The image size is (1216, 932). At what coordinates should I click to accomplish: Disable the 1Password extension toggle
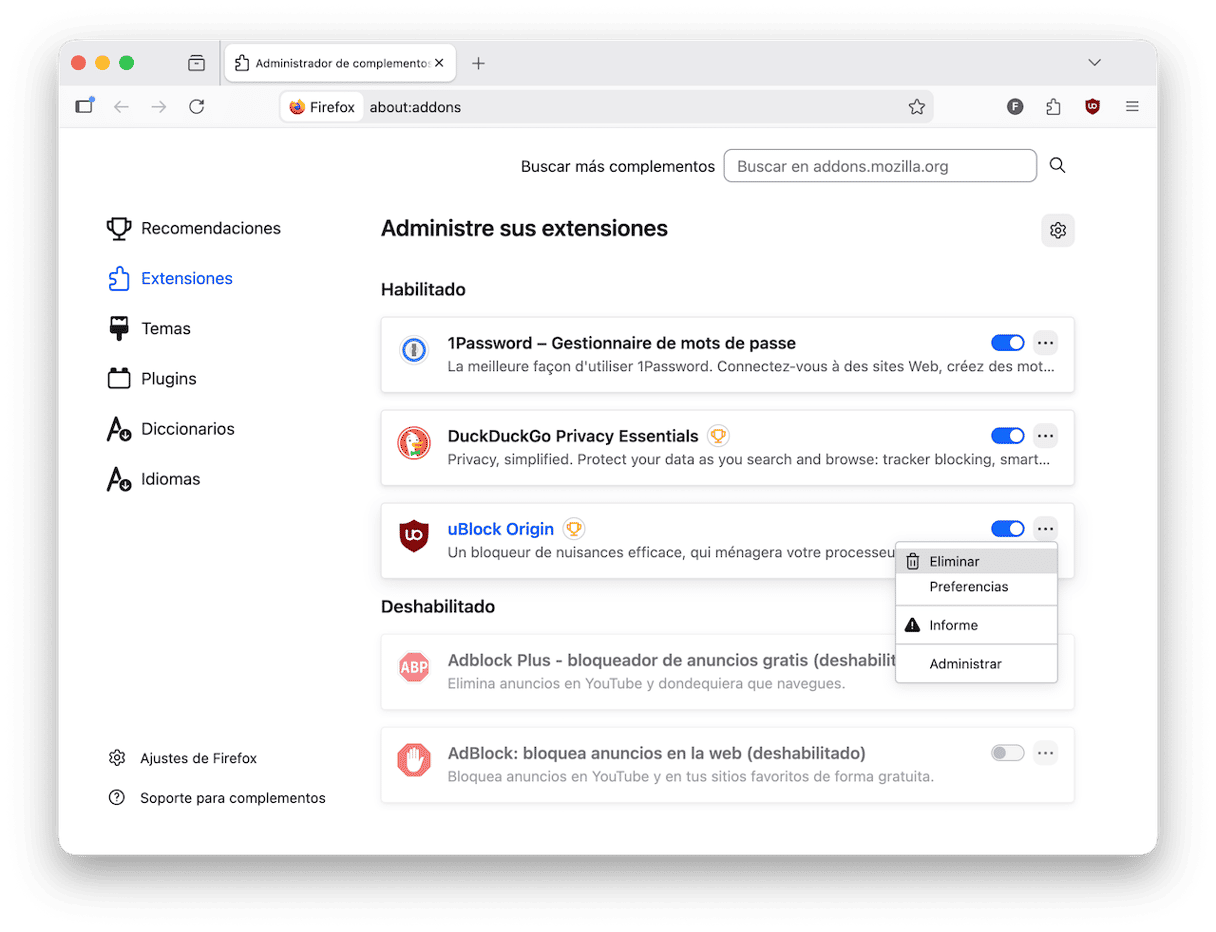1007,343
